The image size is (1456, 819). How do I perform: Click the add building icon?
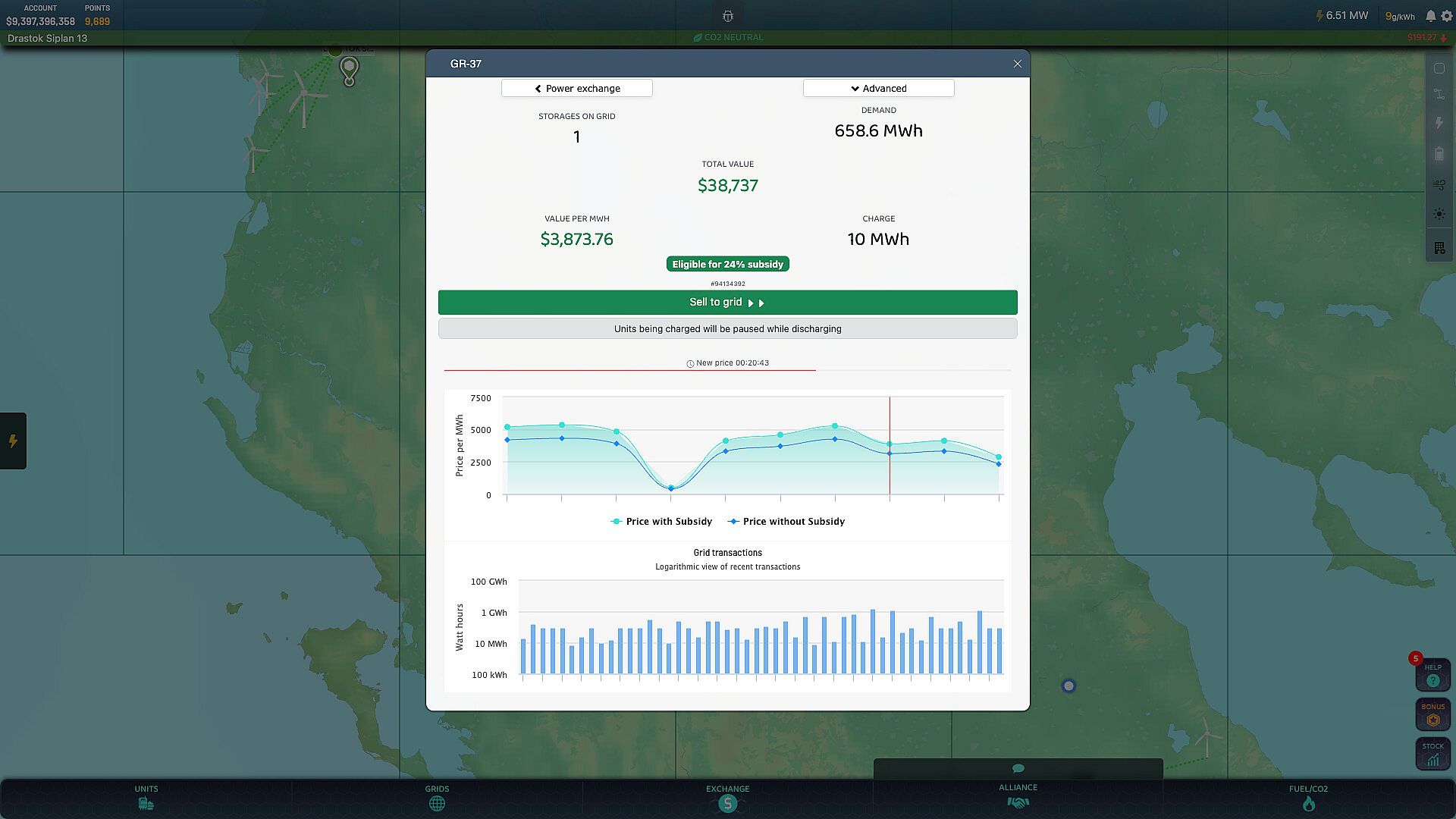1439,248
